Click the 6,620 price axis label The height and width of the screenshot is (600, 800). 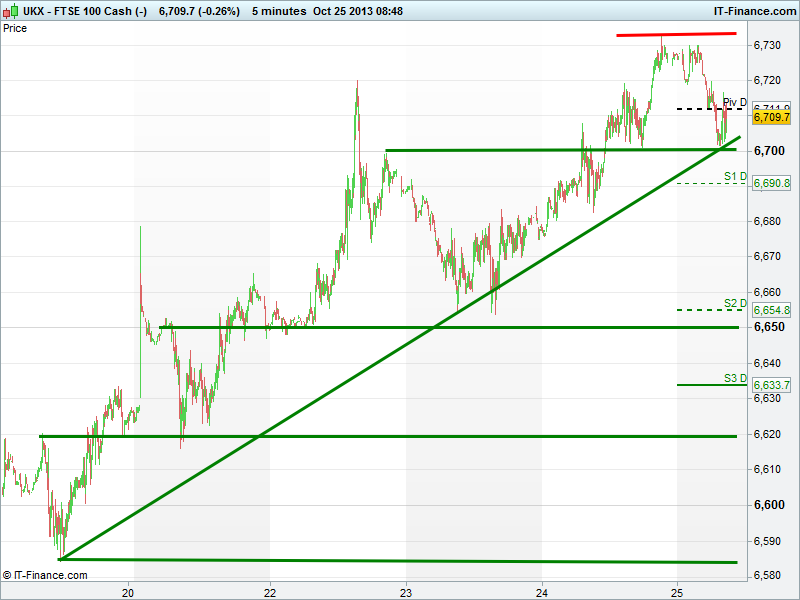pos(767,434)
